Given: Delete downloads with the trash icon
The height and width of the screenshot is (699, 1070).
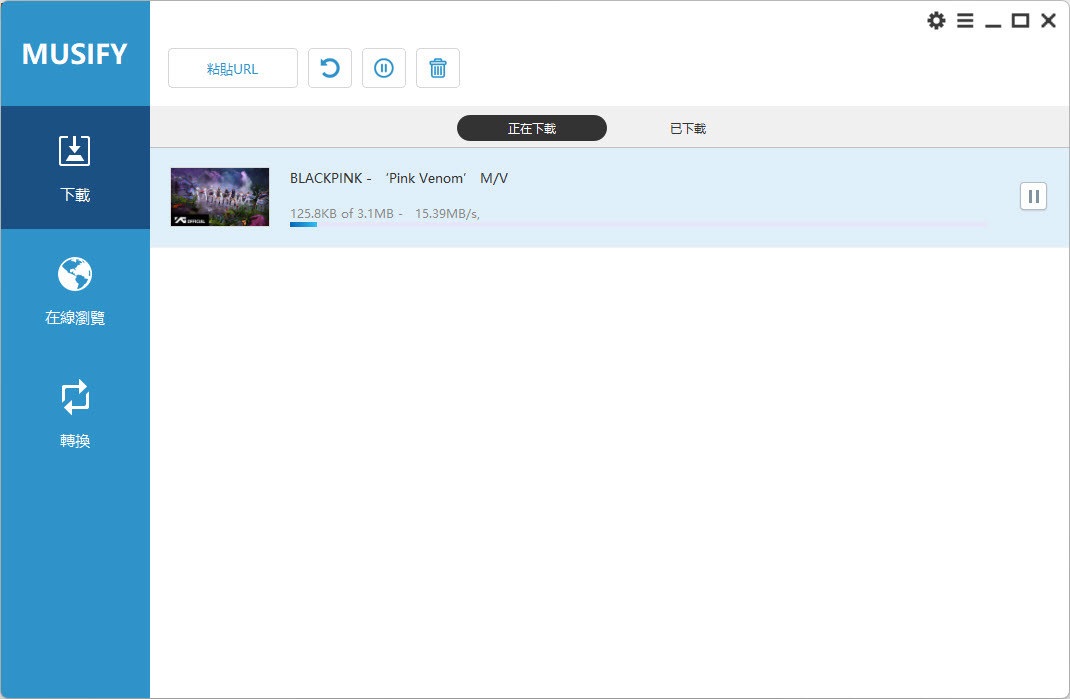Looking at the screenshot, I should [438, 68].
